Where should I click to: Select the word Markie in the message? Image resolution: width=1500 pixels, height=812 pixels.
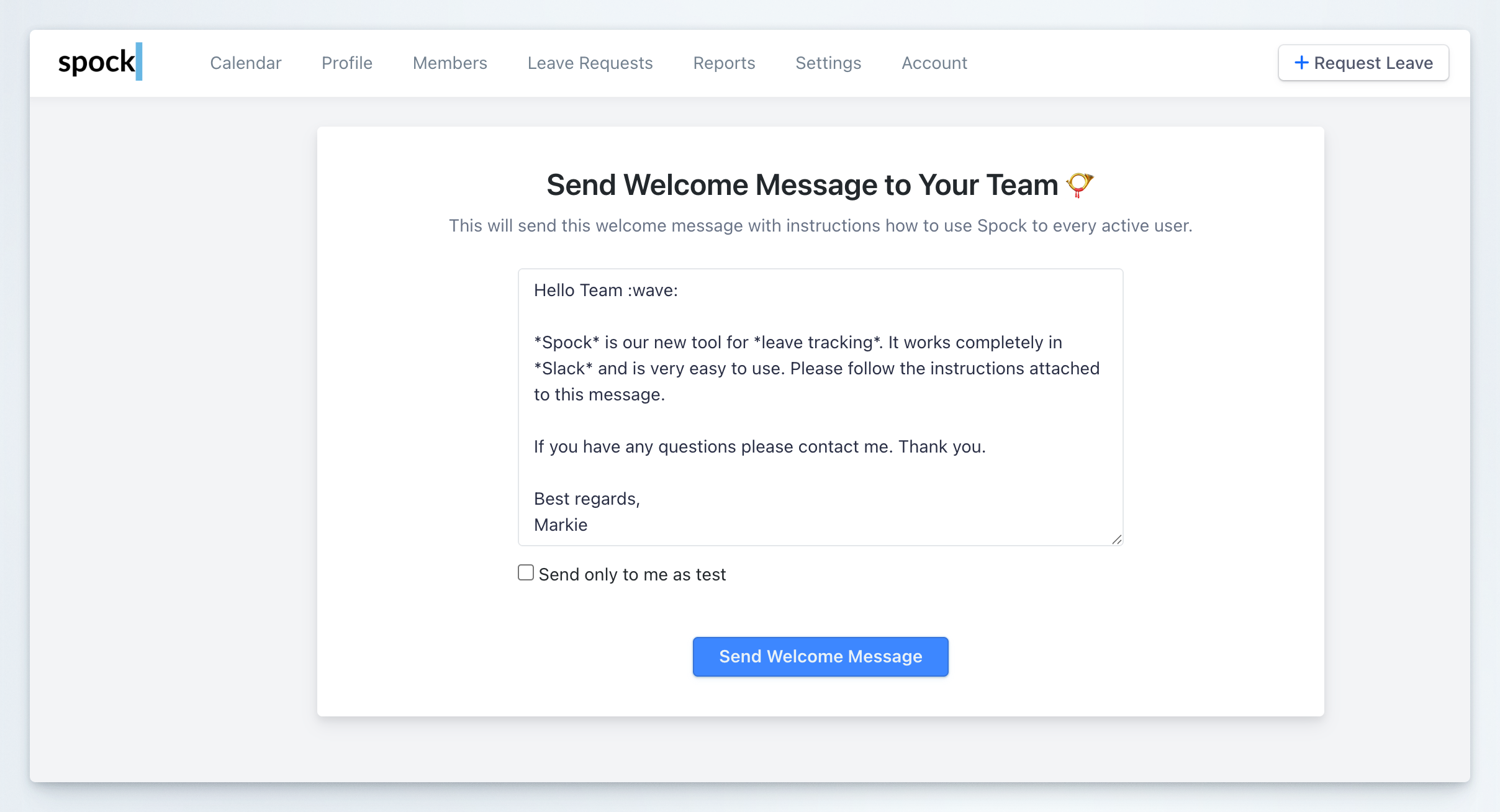click(559, 525)
